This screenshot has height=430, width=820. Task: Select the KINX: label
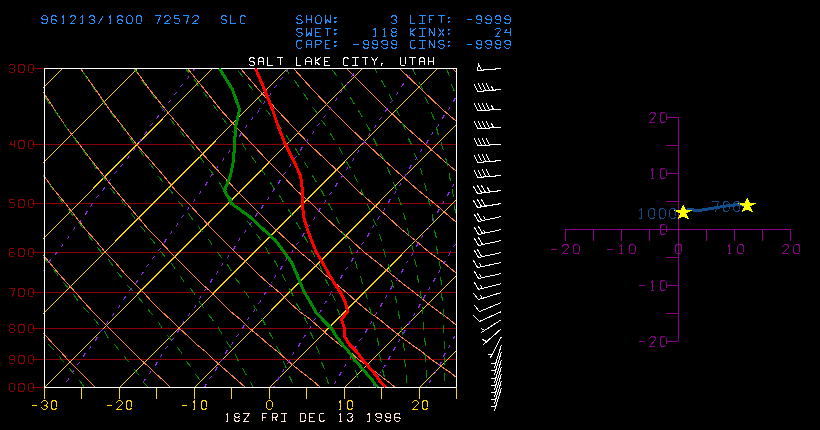pyautogui.click(x=430, y=32)
